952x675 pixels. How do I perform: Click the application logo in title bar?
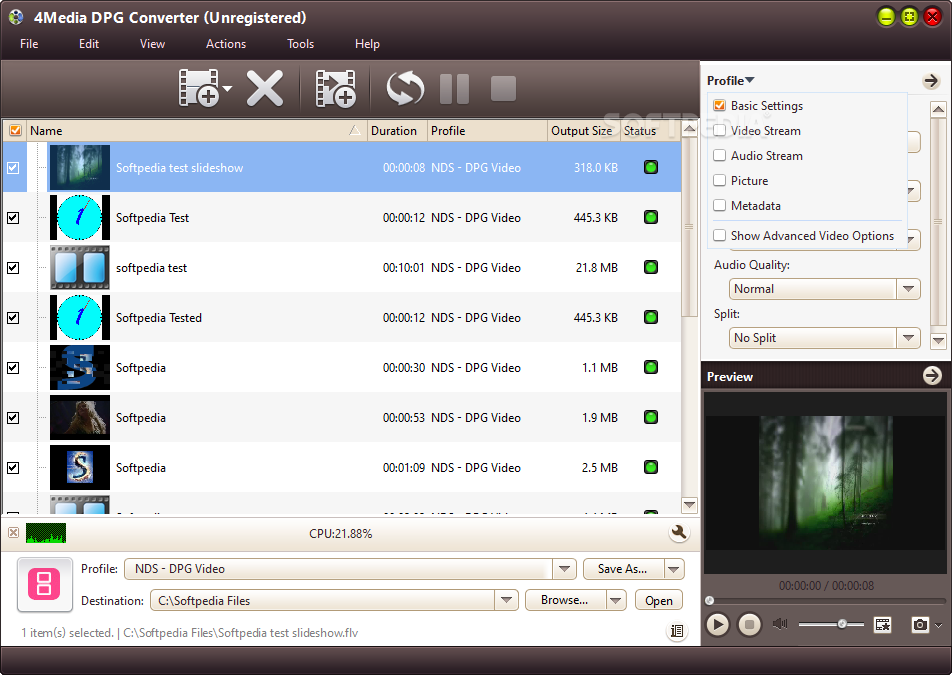[x=16, y=17]
